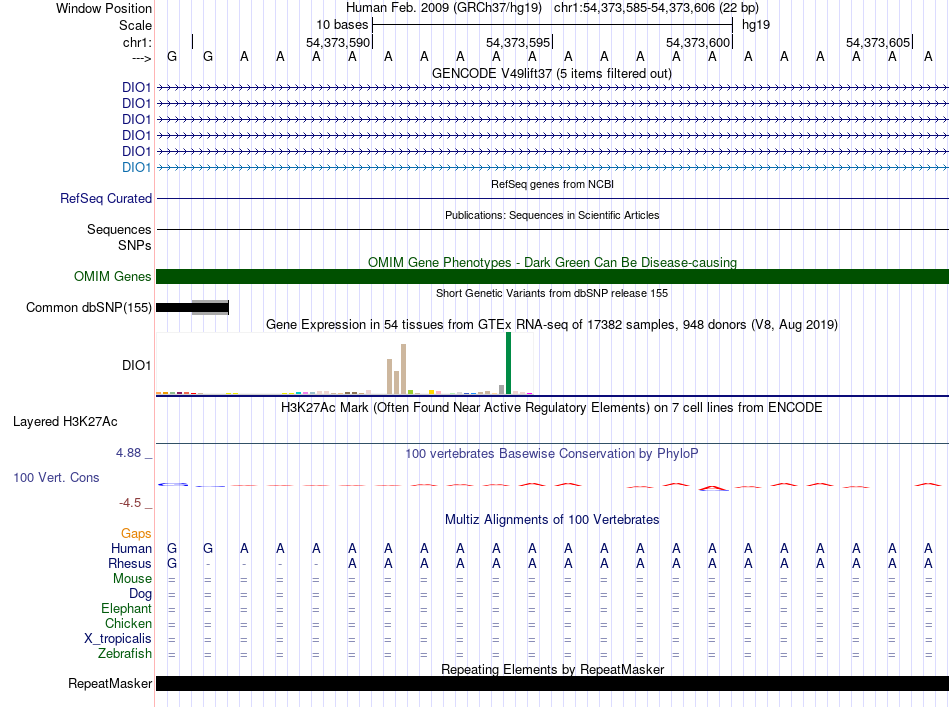Select the black RepeatMasker track bar
The height and width of the screenshot is (707, 950).
click(x=552, y=684)
